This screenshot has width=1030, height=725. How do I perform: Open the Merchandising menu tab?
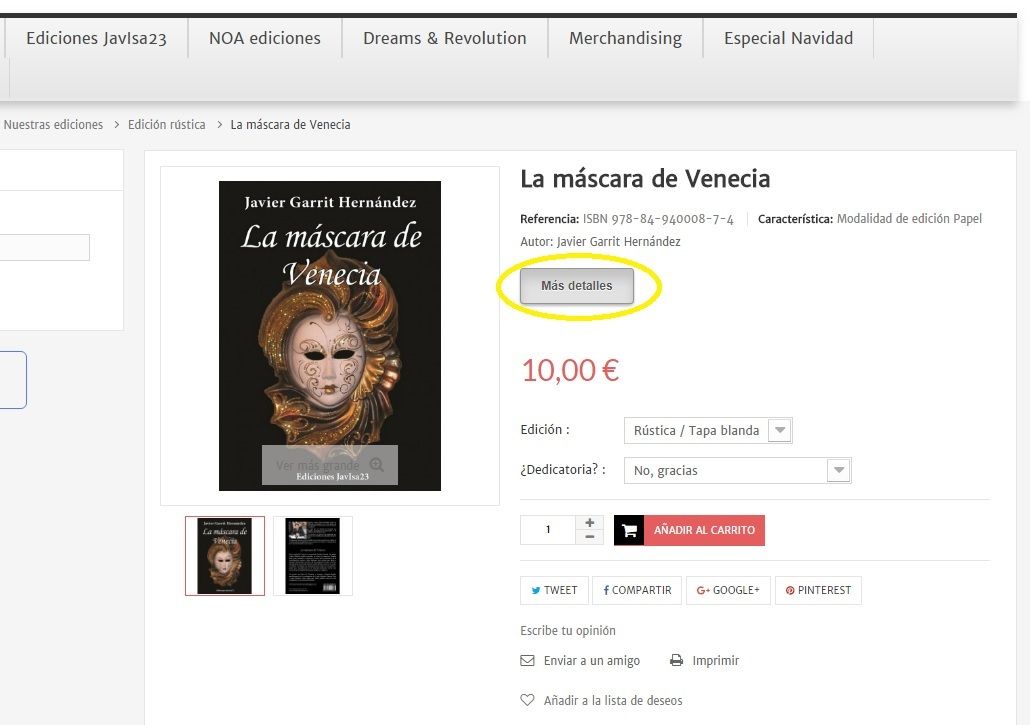[625, 38]
